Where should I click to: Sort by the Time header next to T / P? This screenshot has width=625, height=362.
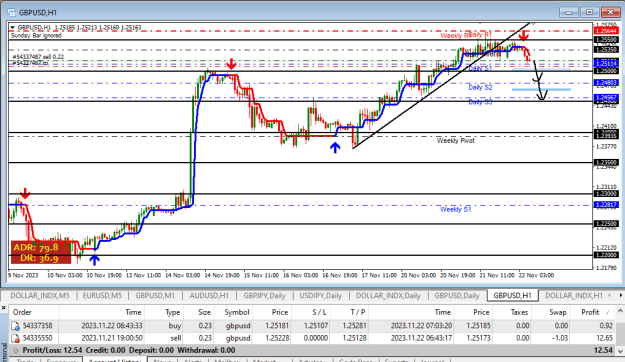411,312
